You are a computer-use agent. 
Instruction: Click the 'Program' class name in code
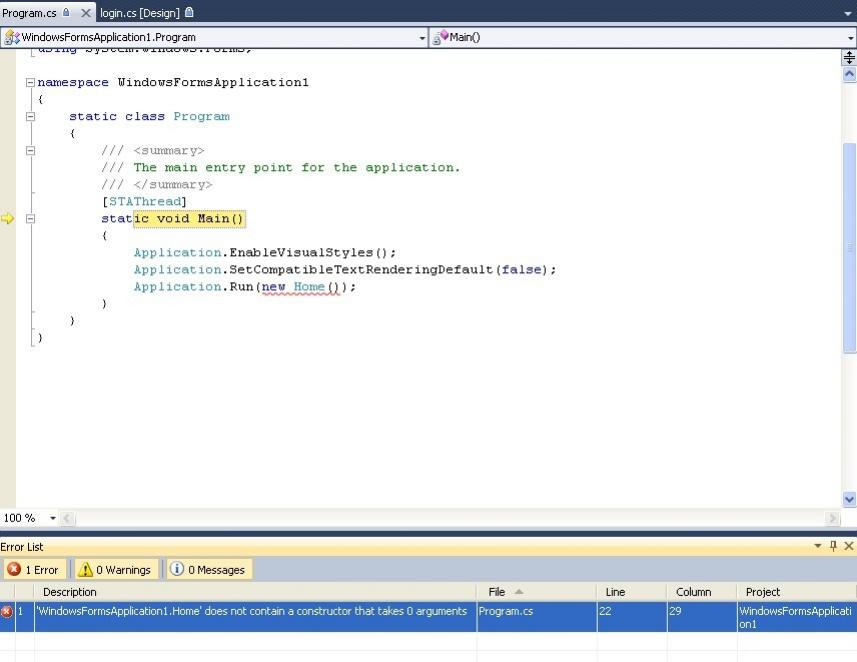(x=202, y=116)
